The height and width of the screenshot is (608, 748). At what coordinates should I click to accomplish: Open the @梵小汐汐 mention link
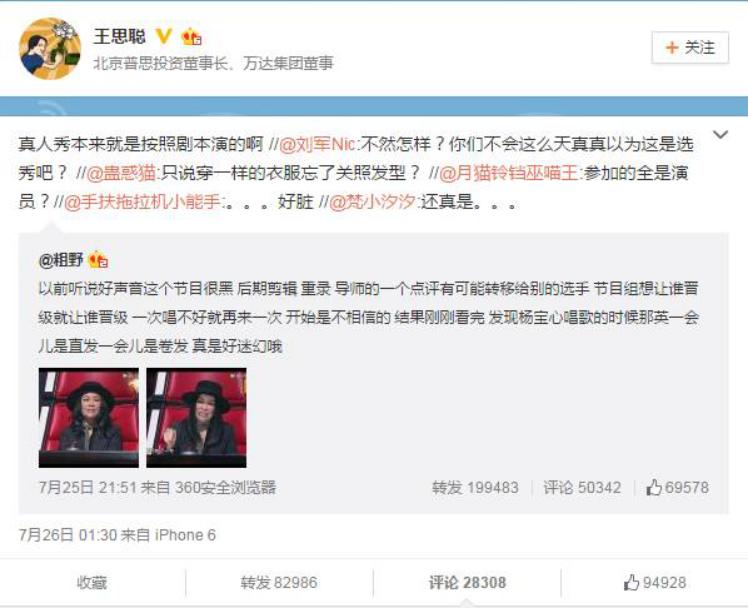[x=373, y=202]
